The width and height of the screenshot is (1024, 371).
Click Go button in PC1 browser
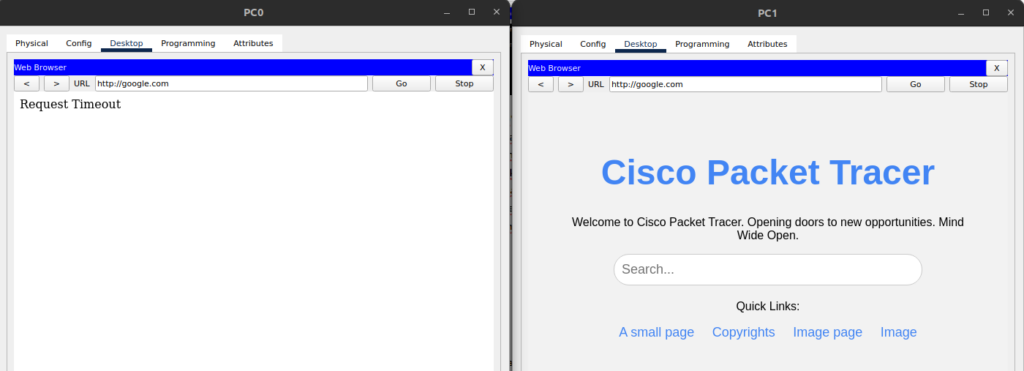point(916,84)
